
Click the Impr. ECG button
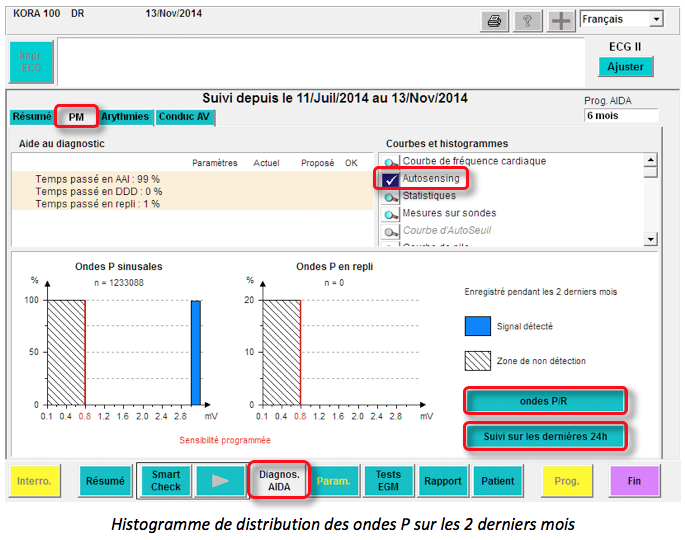point(30,62)
